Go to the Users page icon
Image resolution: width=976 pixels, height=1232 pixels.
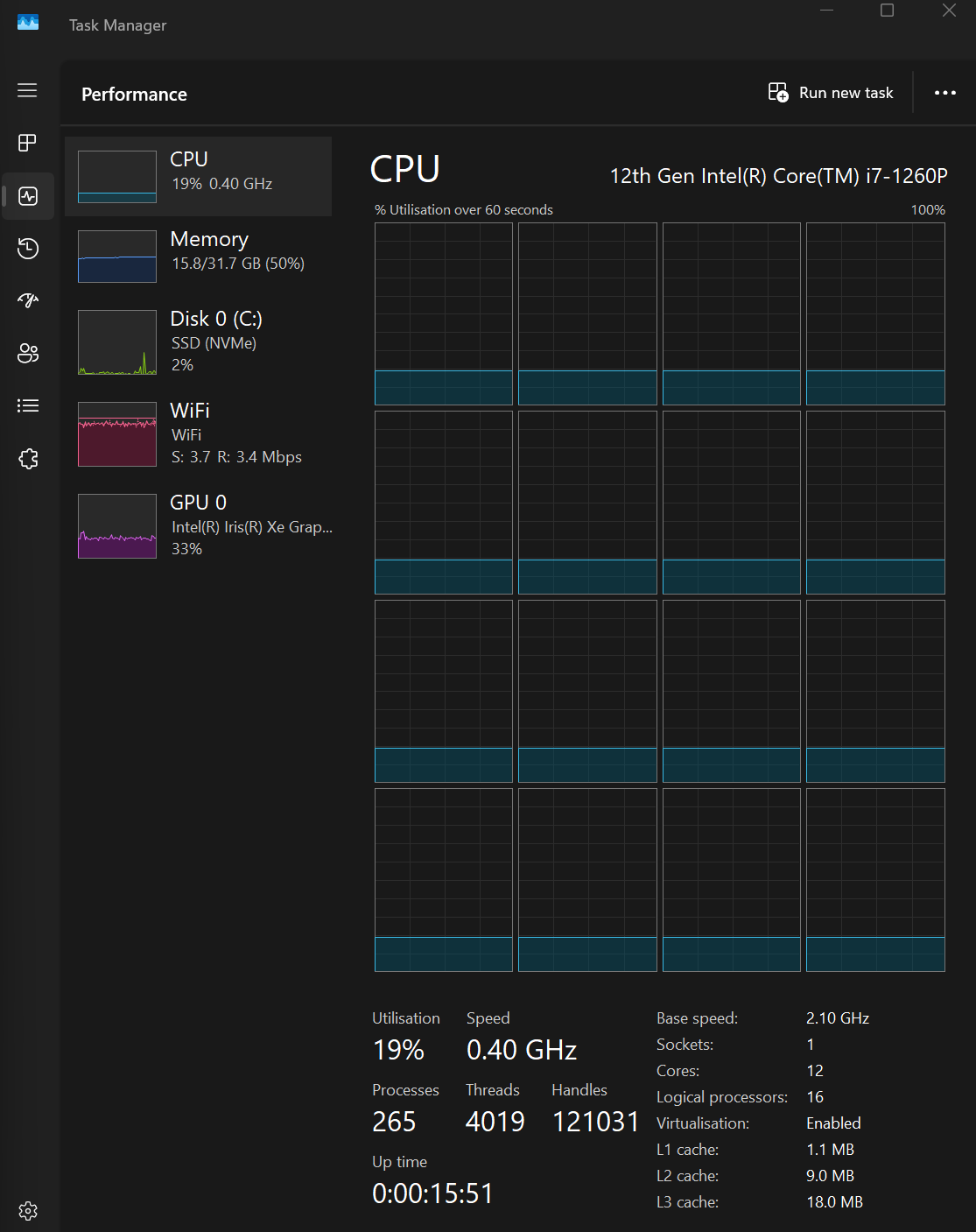(x=28, y=353)
